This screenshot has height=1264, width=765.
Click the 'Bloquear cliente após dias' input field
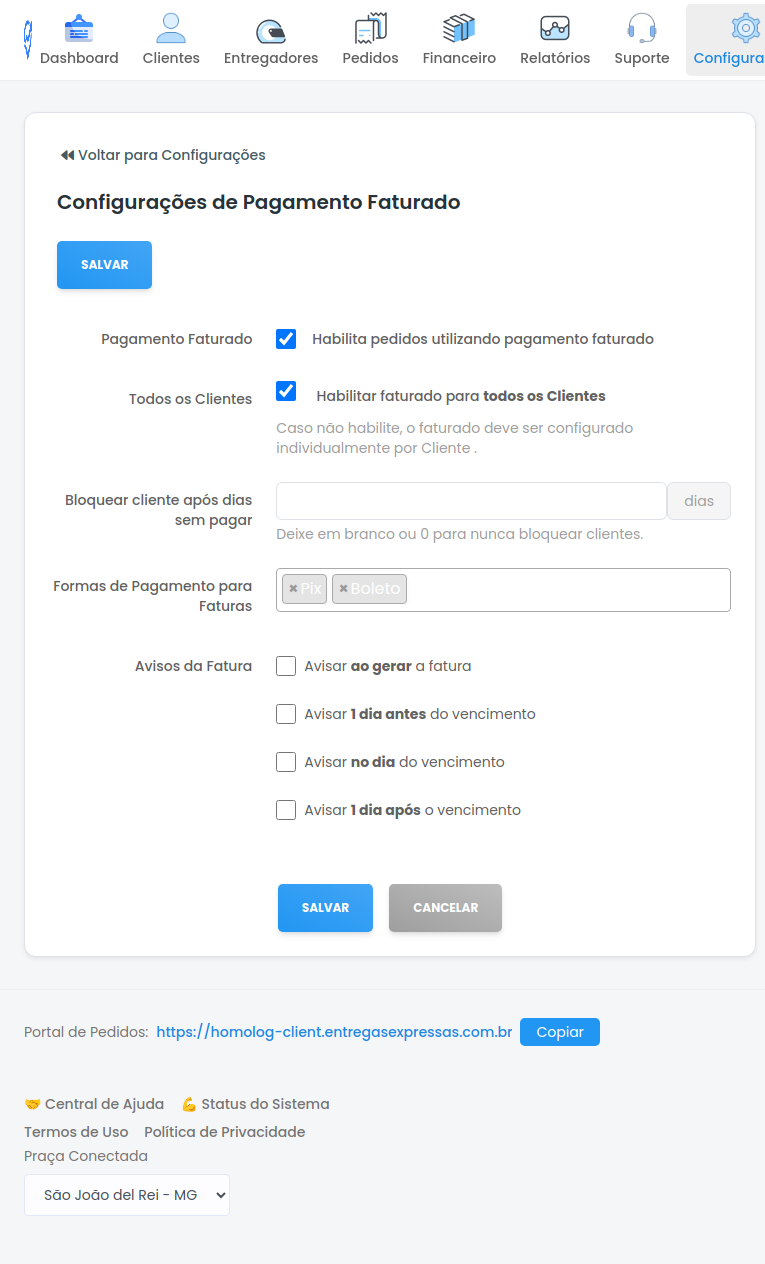click(470, 499)
